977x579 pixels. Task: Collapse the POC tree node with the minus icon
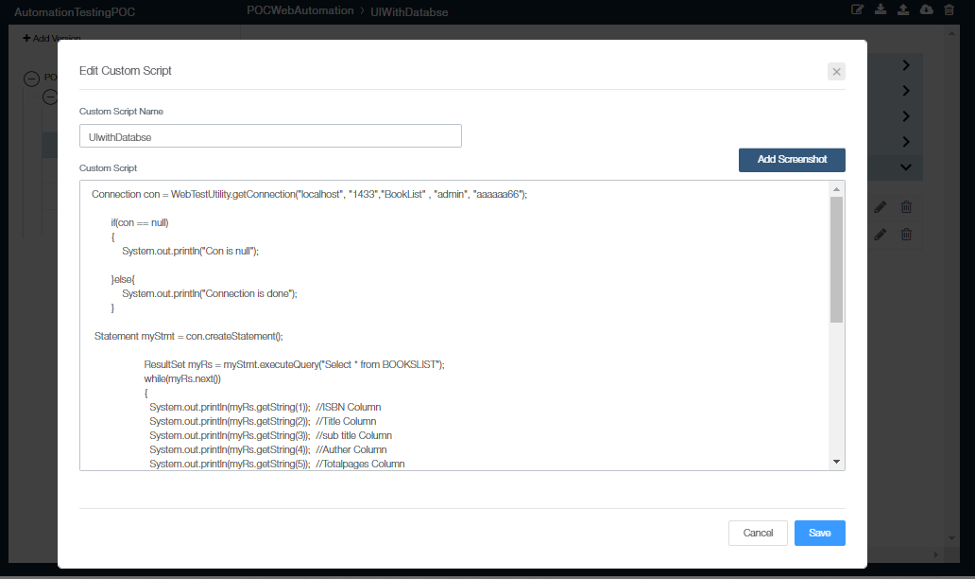34,77
